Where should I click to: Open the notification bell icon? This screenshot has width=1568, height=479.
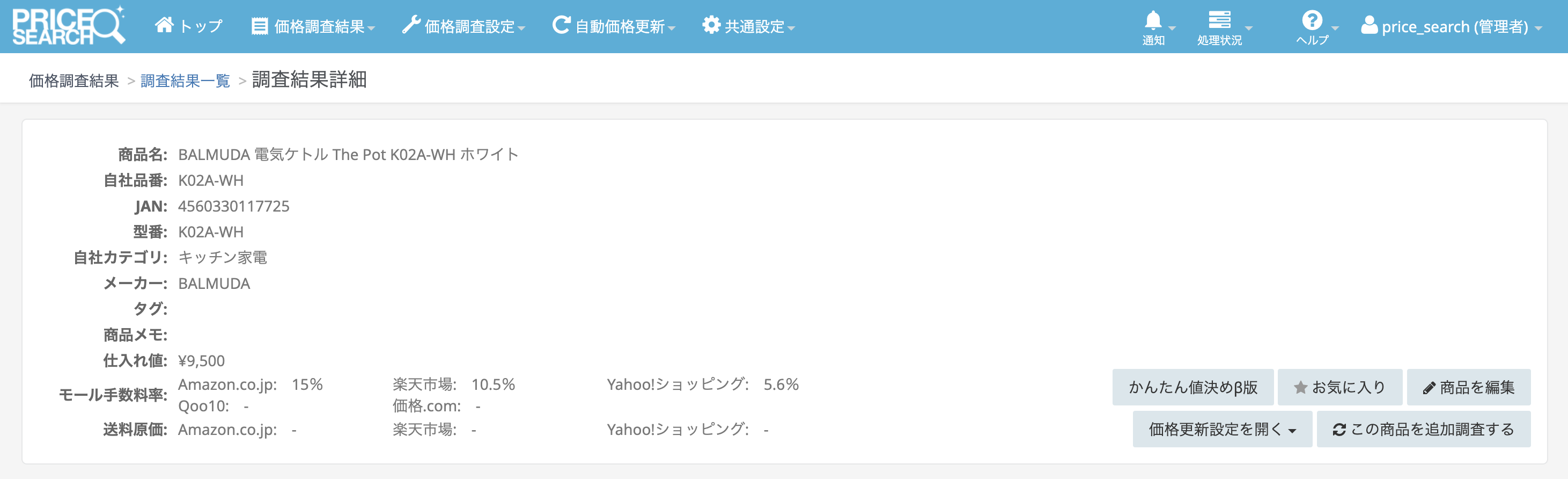pos(1153,21)
